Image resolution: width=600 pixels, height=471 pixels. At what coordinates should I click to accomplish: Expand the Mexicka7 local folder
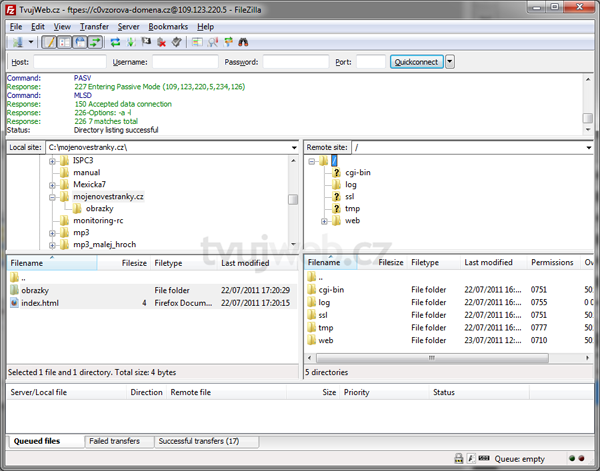click(52, 185)
